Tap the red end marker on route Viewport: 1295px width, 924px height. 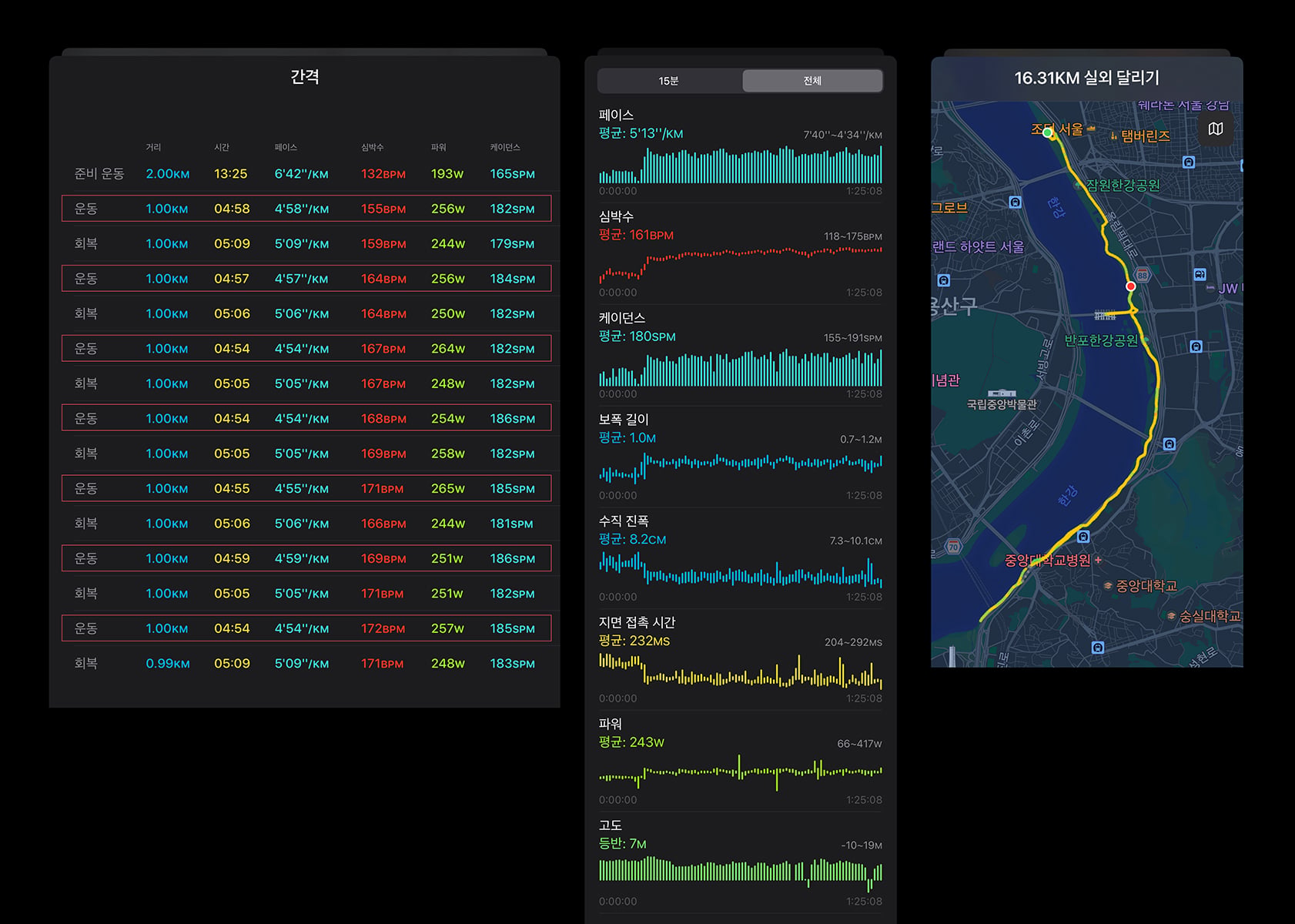(x=1130, y=286)
